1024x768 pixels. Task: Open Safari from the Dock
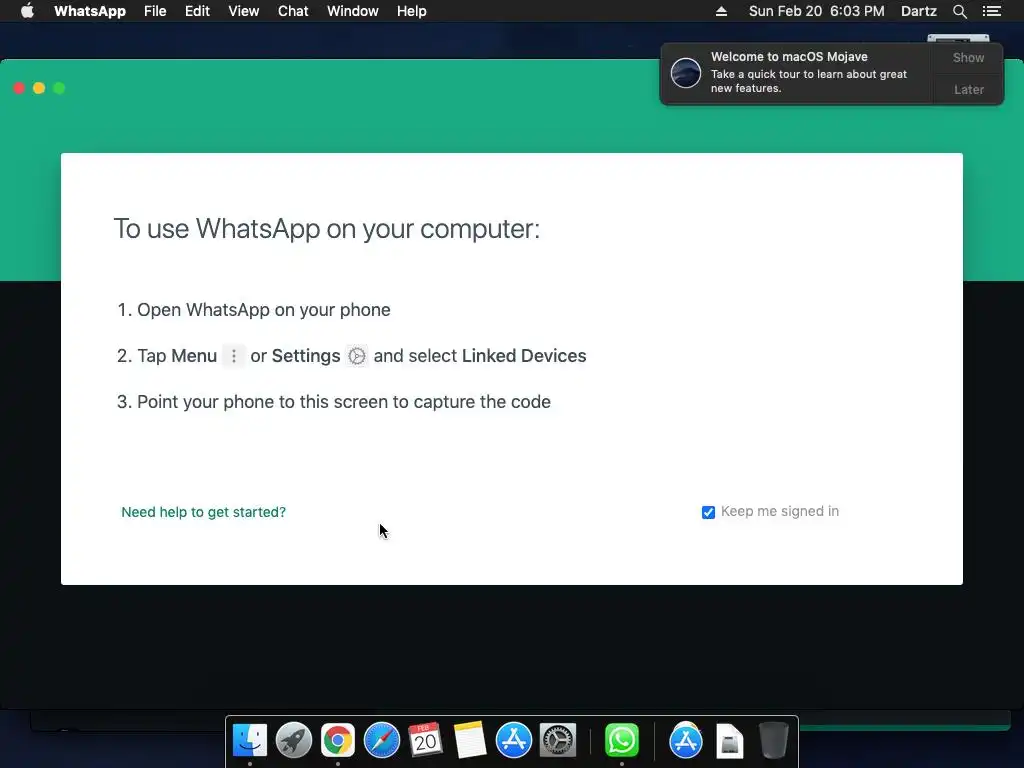click(381, 741)
